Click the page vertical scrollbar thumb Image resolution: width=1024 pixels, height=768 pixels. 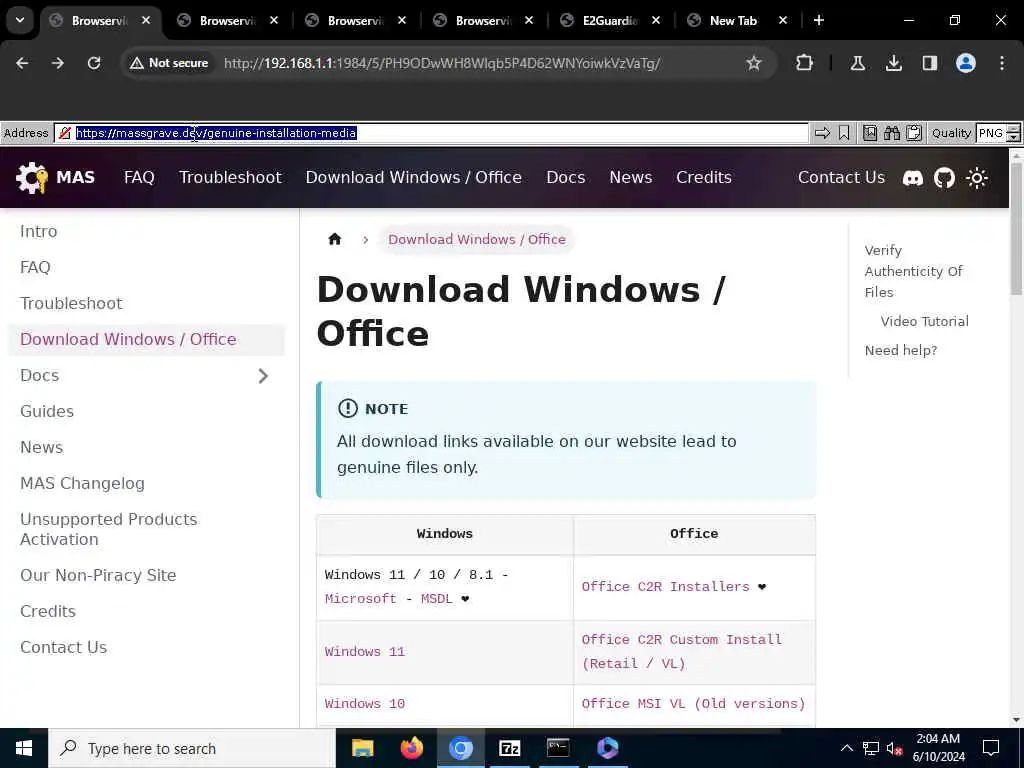1016,229
